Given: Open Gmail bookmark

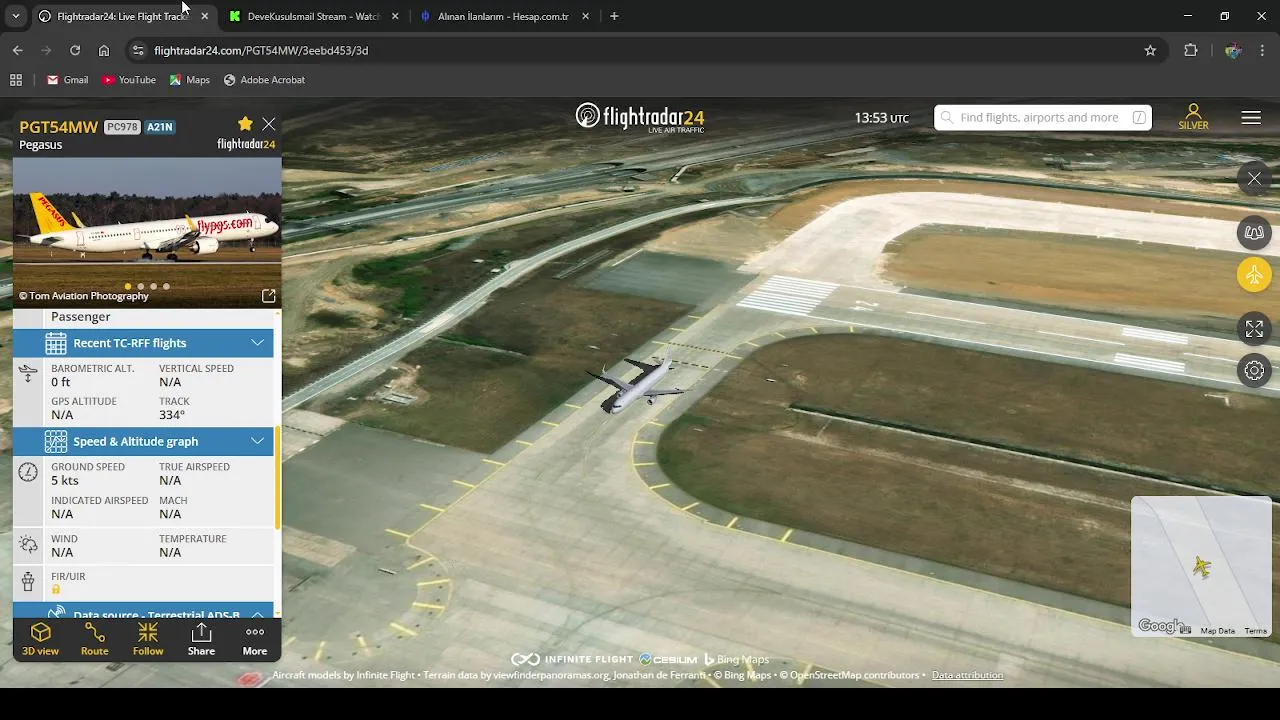Looking at the screenshot, I should coord(67,80).
